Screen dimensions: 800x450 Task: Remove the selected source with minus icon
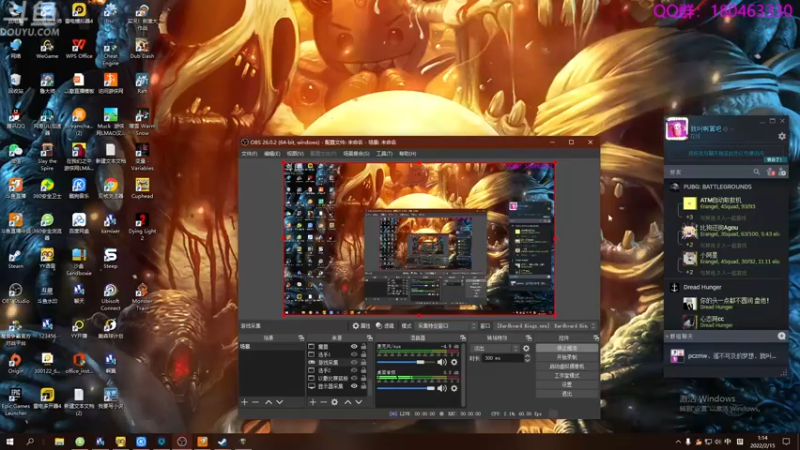[323, 402]
